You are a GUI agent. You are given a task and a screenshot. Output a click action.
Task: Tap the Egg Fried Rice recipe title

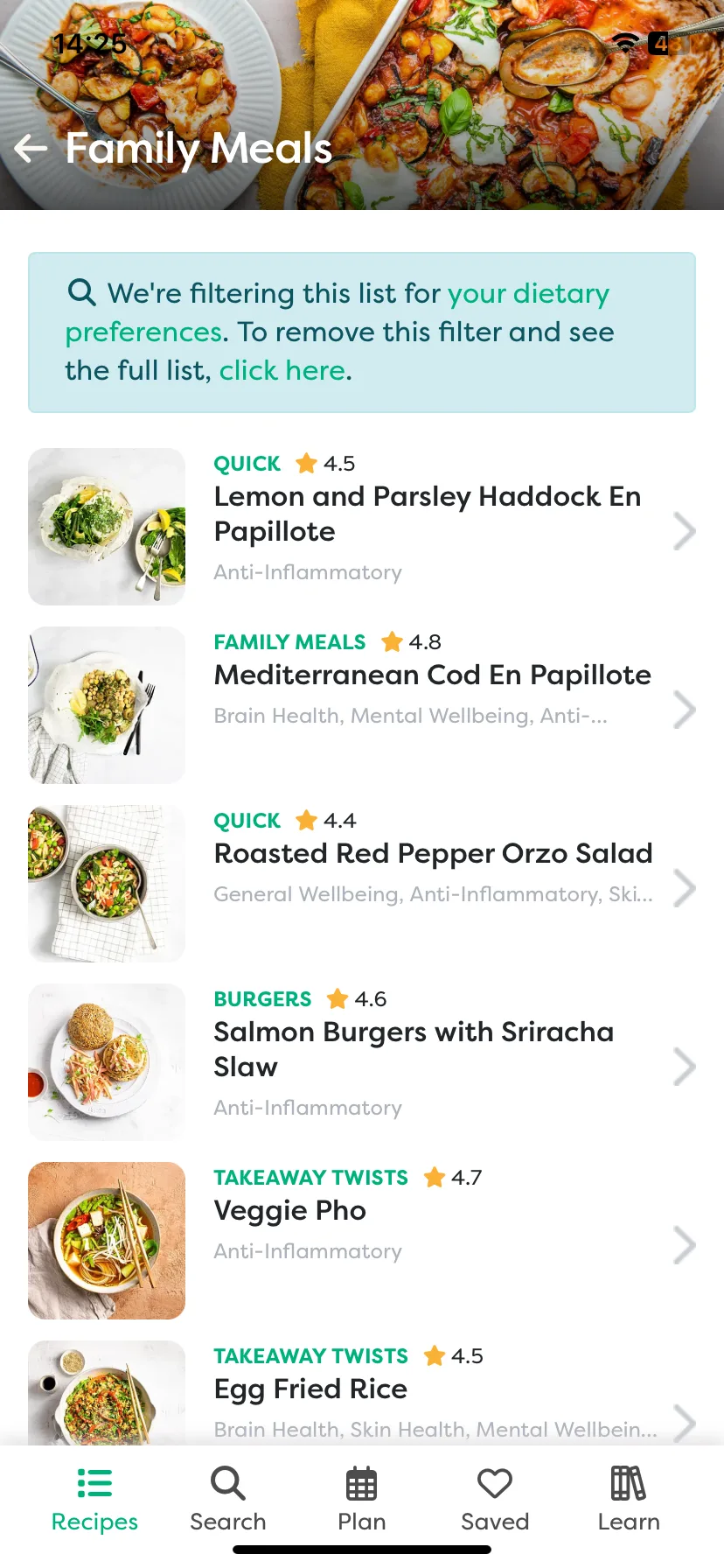[x=310, y=1389]
